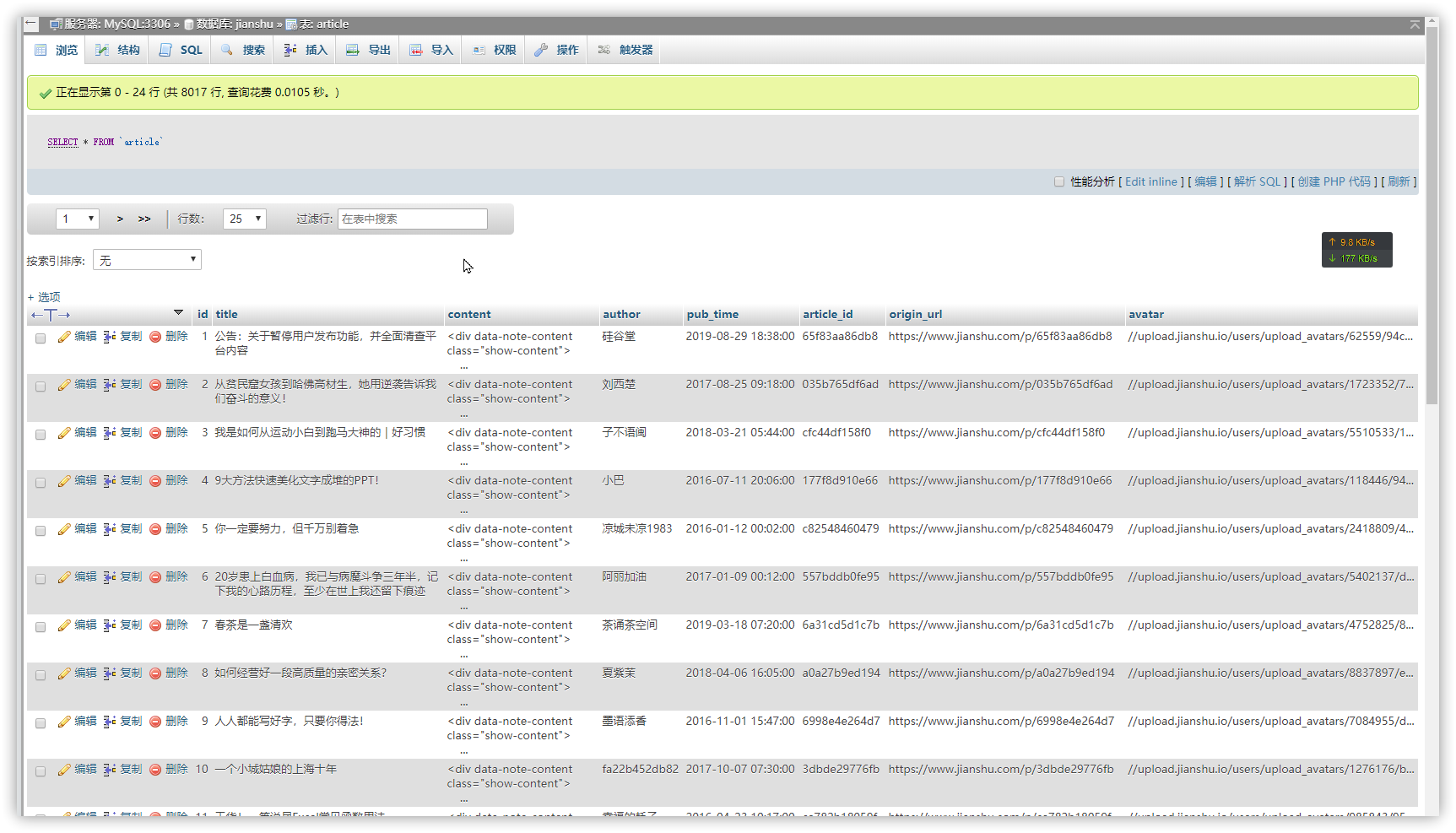This screenshot has height=833, width=1456.
Task: Click article_id cell 65f83aa86db8
Action: click(840, 337)
